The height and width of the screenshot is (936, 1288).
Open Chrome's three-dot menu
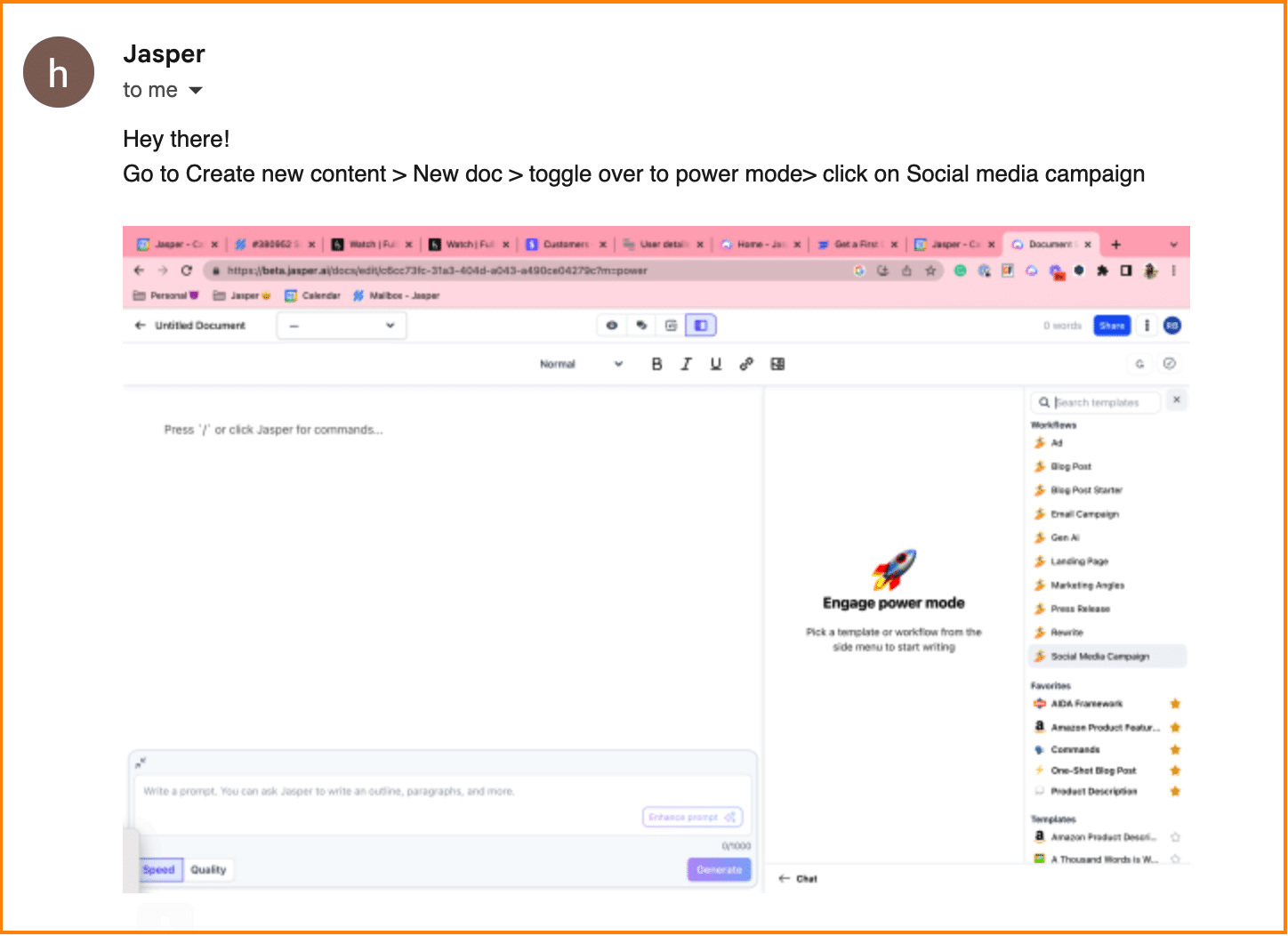coord(1174,270)
